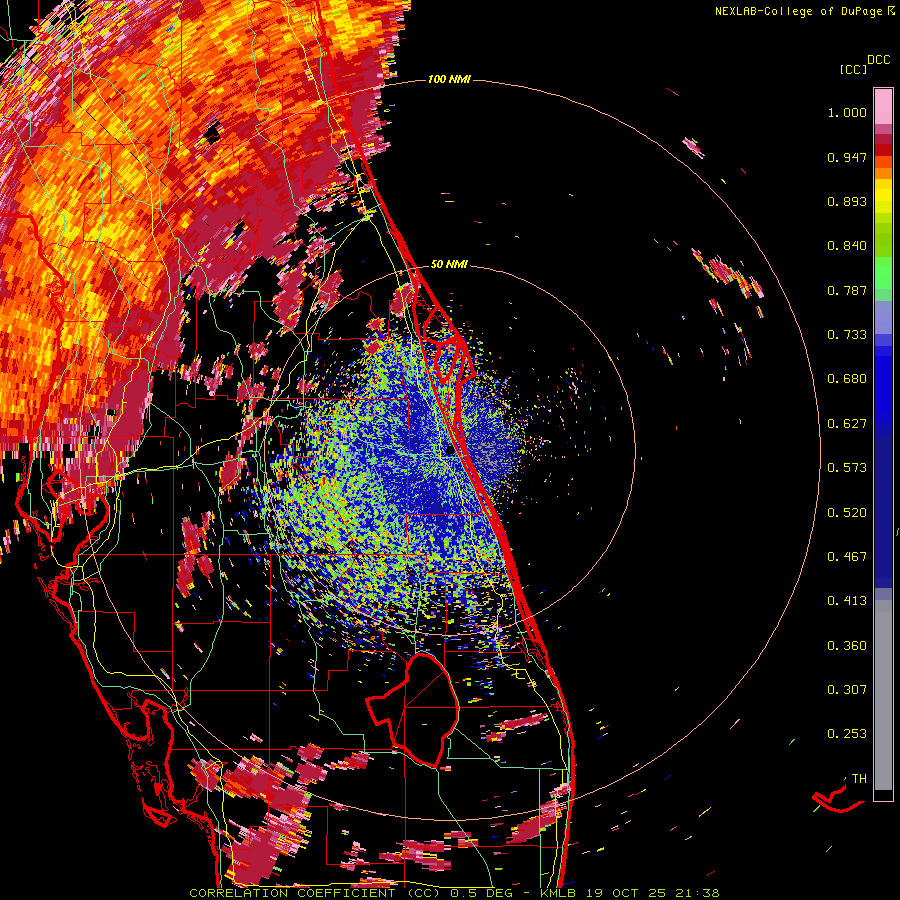
Task: Click the bright green segment of the color bar
Action: (883, 273)
